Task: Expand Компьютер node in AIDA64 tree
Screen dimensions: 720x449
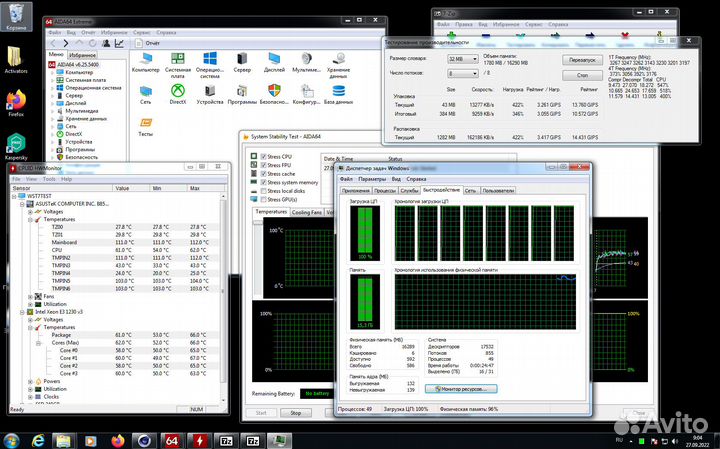Action: pyautogui.click(x=52, y=73)
